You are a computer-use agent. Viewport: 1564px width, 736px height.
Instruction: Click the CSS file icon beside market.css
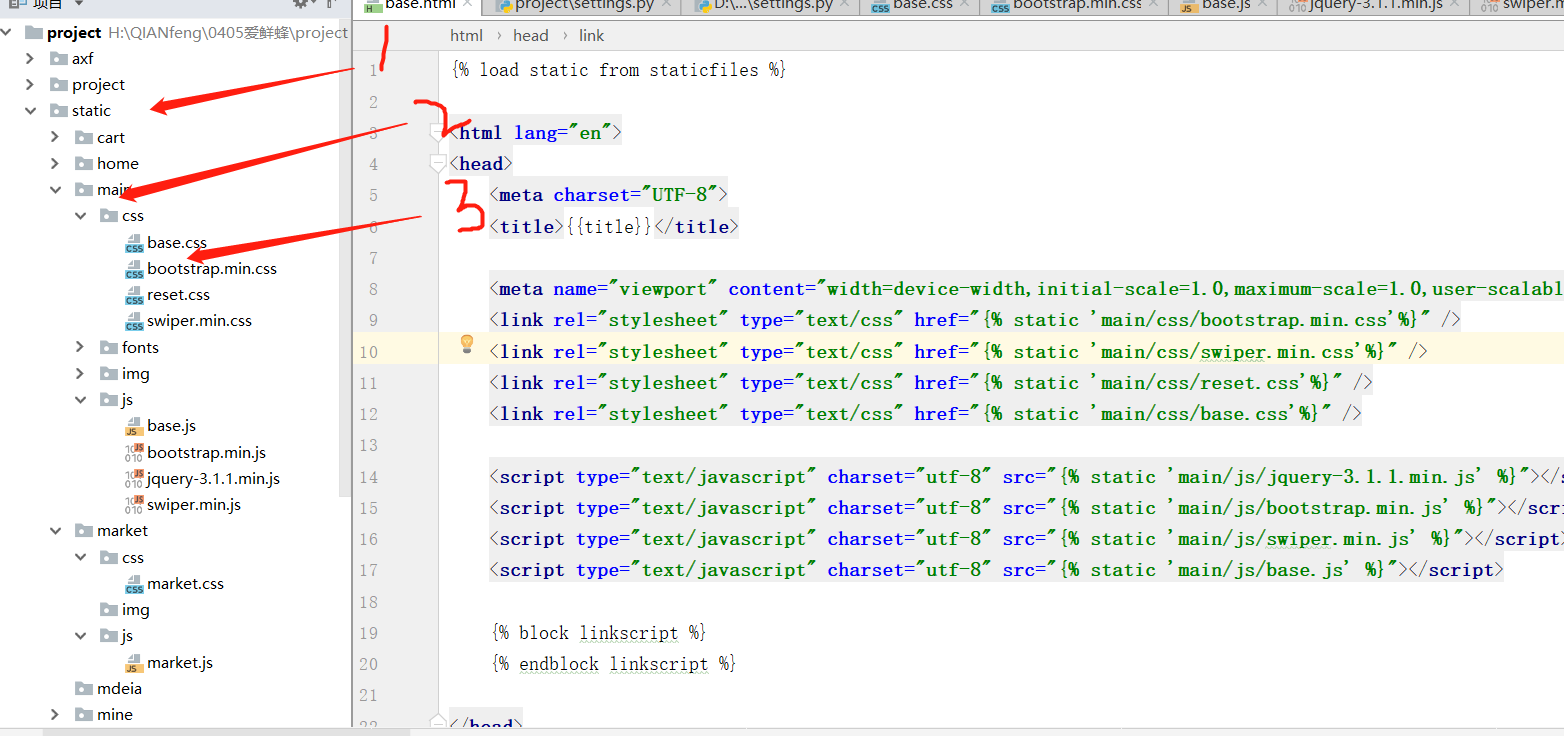tap(134, 585)
